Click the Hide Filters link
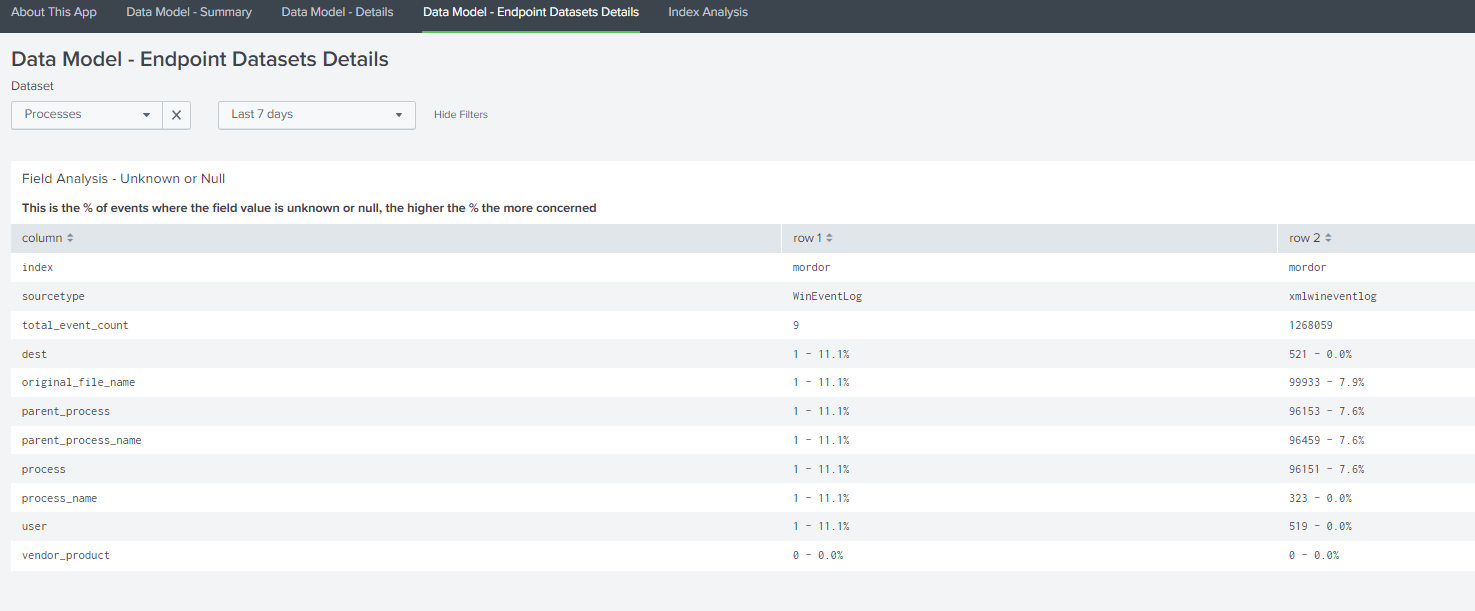1475x611 pixels. 461,115
